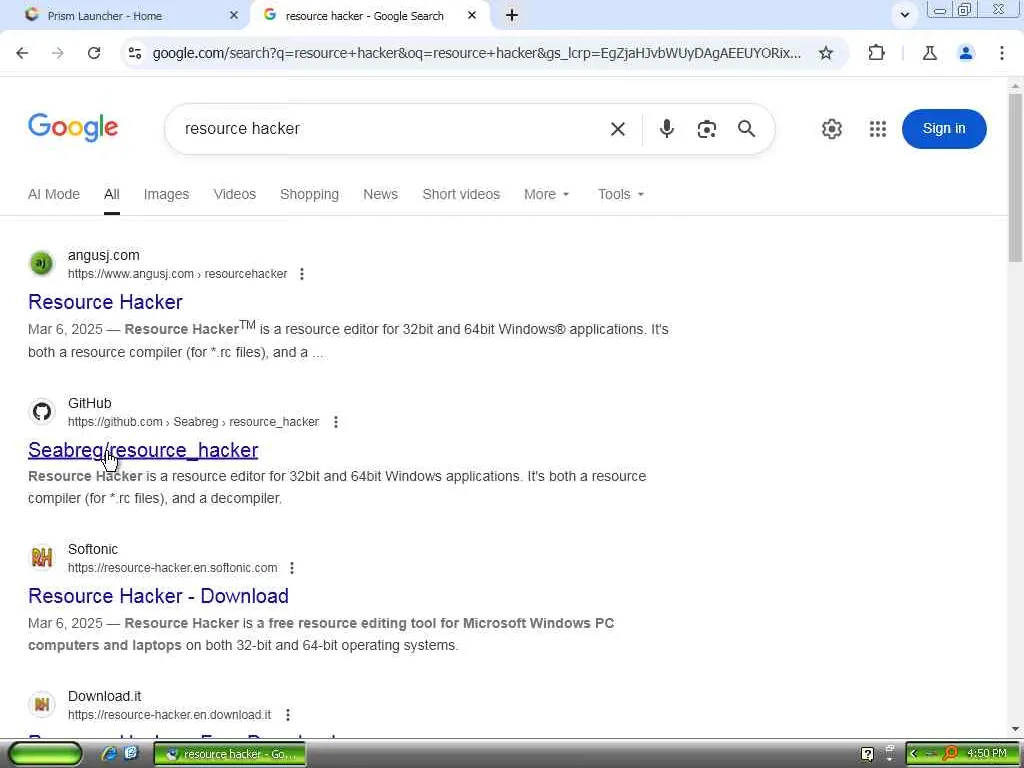Open the Seabreg/resource_hacker link
Viewport: 1024px width, 768px height.
143,450
